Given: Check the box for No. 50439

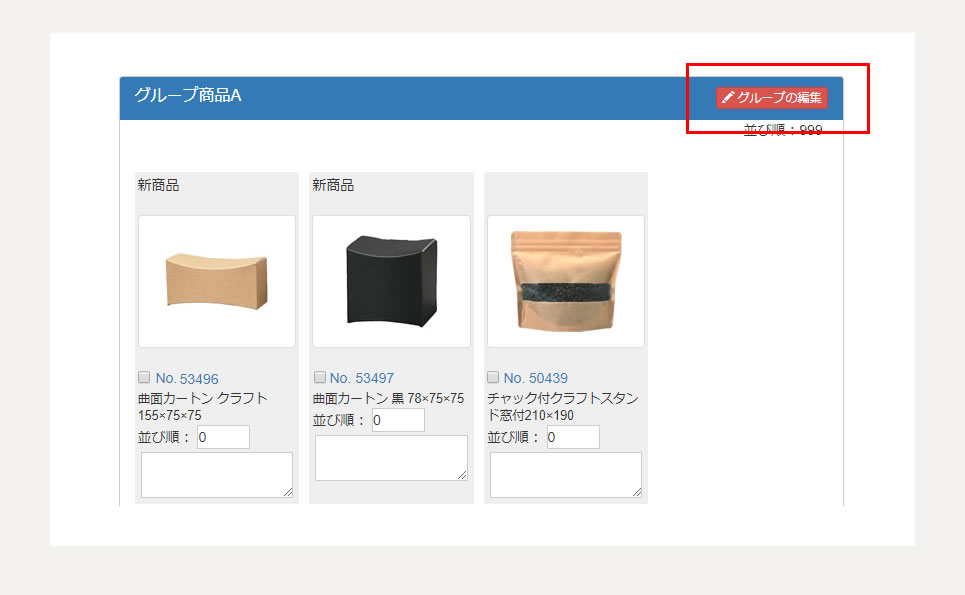Looking at the screenshot, I should point(493,377).
